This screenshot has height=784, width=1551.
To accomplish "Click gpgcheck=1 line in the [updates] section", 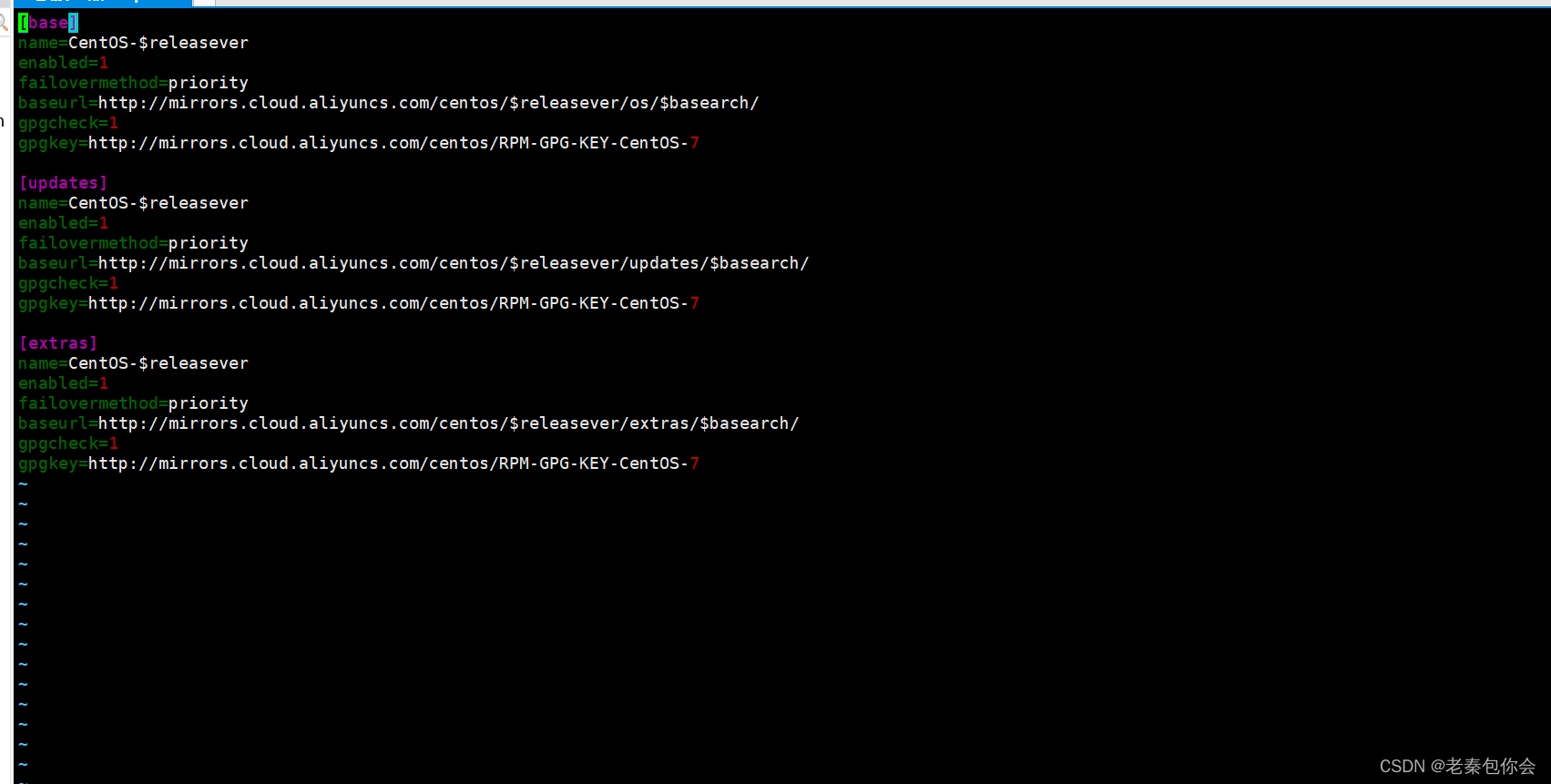I will 68,283.
